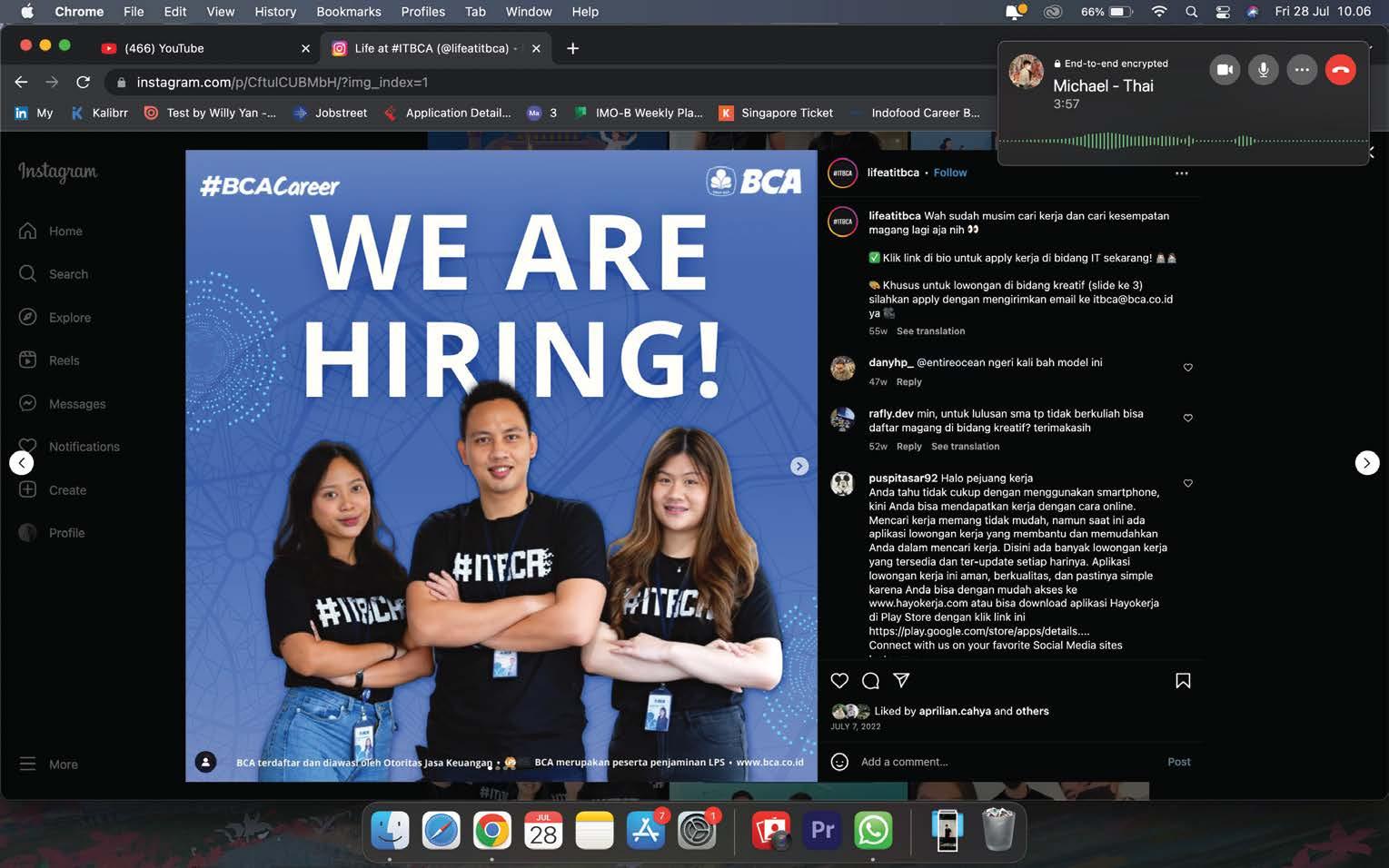View tagged people on the photo
This screenshot has width=1389, height=868.
click(206, 762)
